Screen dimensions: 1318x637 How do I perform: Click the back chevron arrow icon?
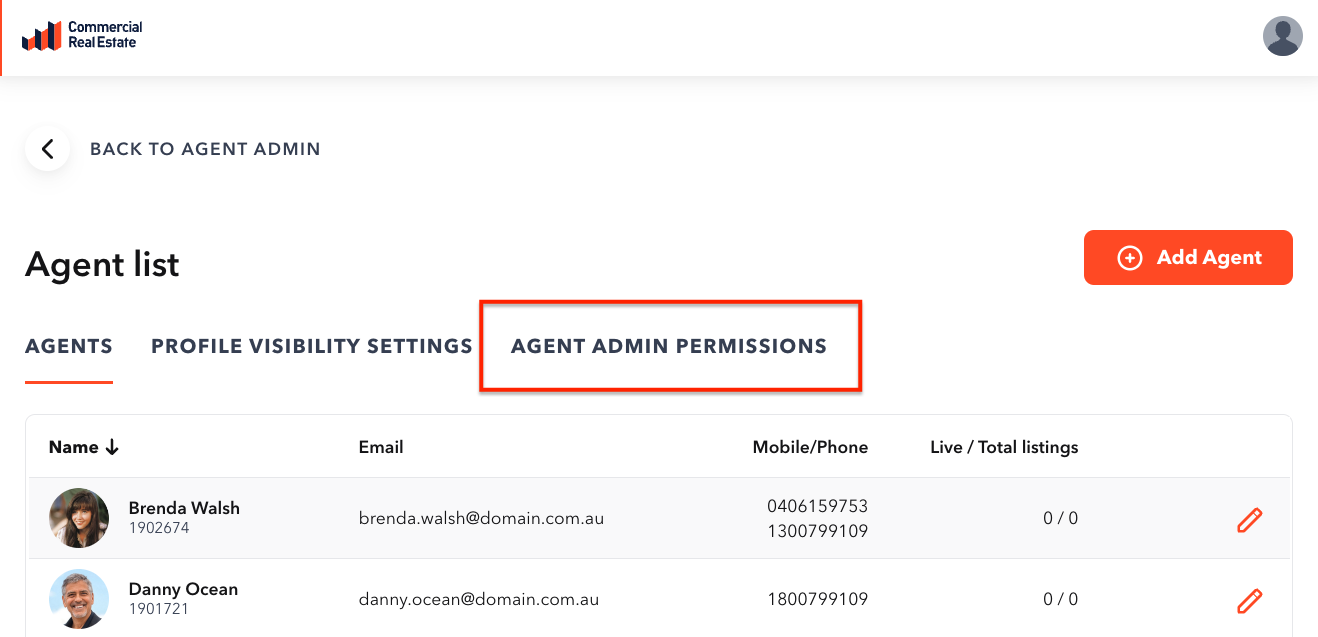[x=47, y=148]
